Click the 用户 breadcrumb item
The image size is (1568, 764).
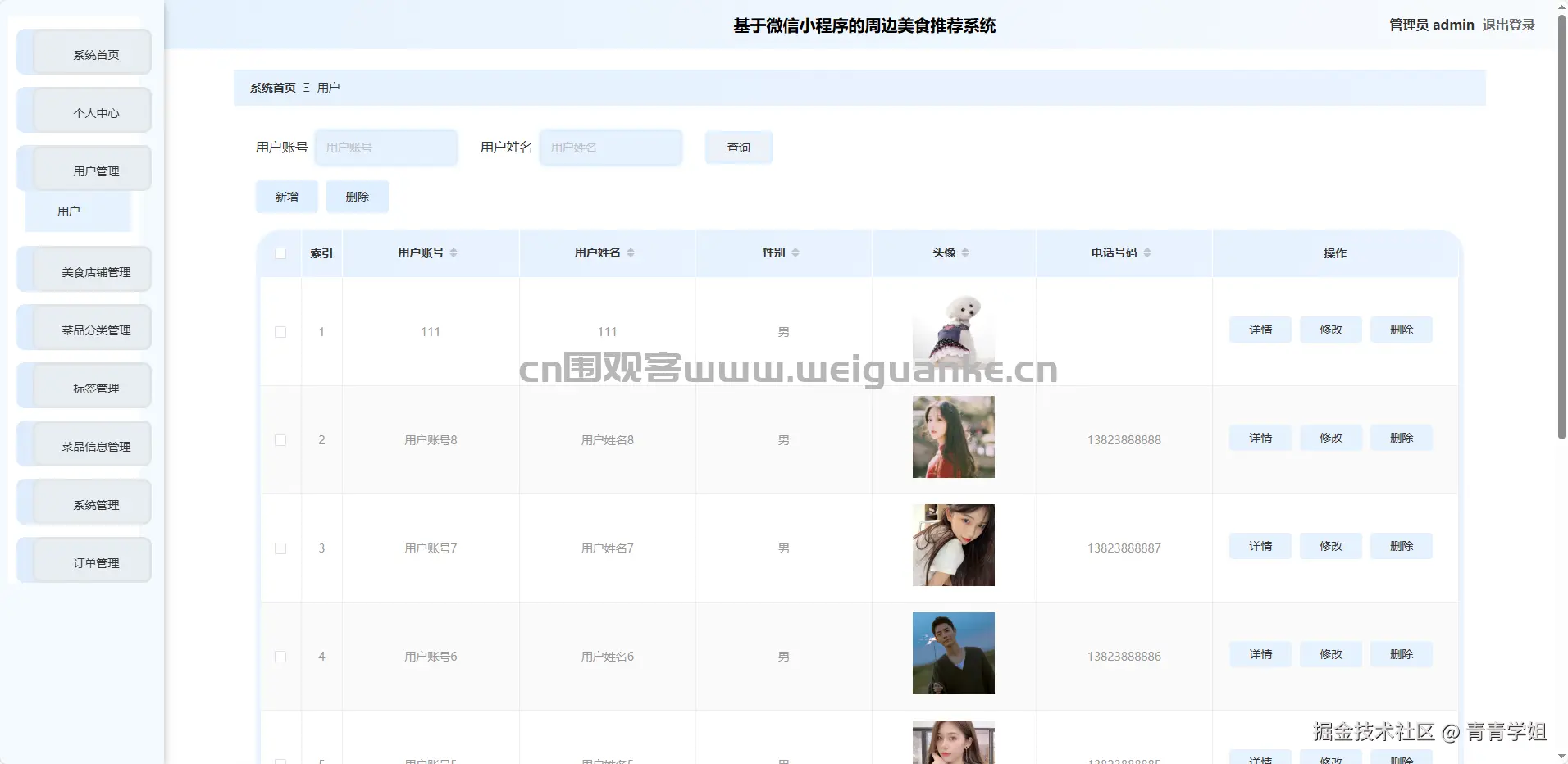click(x=328, y=88)
